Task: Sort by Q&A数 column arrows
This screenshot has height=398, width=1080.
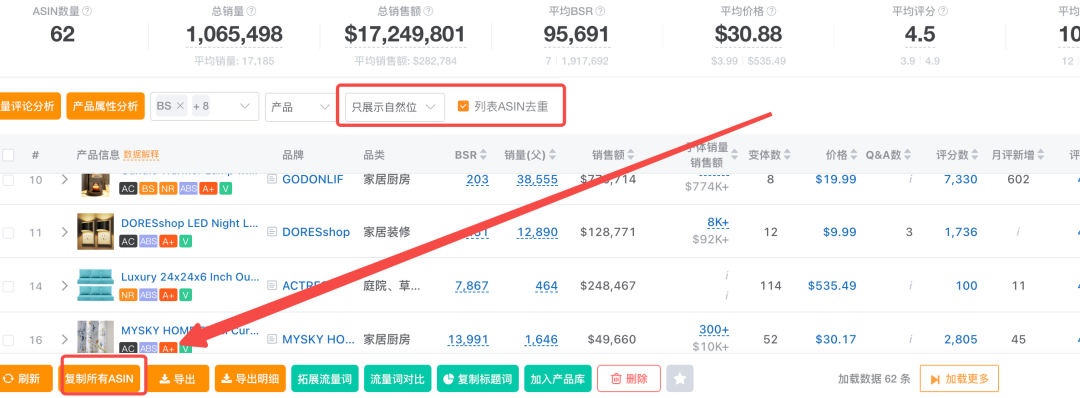Action: point(907,155)
